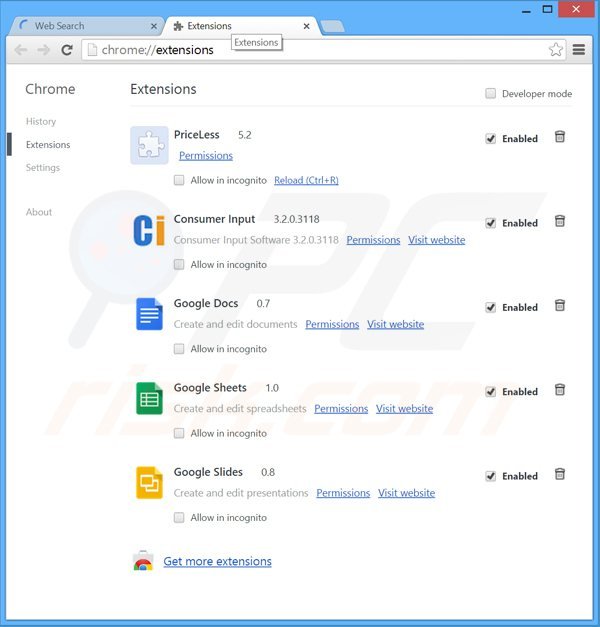
Task: Uncheck Enabled for Google Docs
Action: tap(490, 308)
